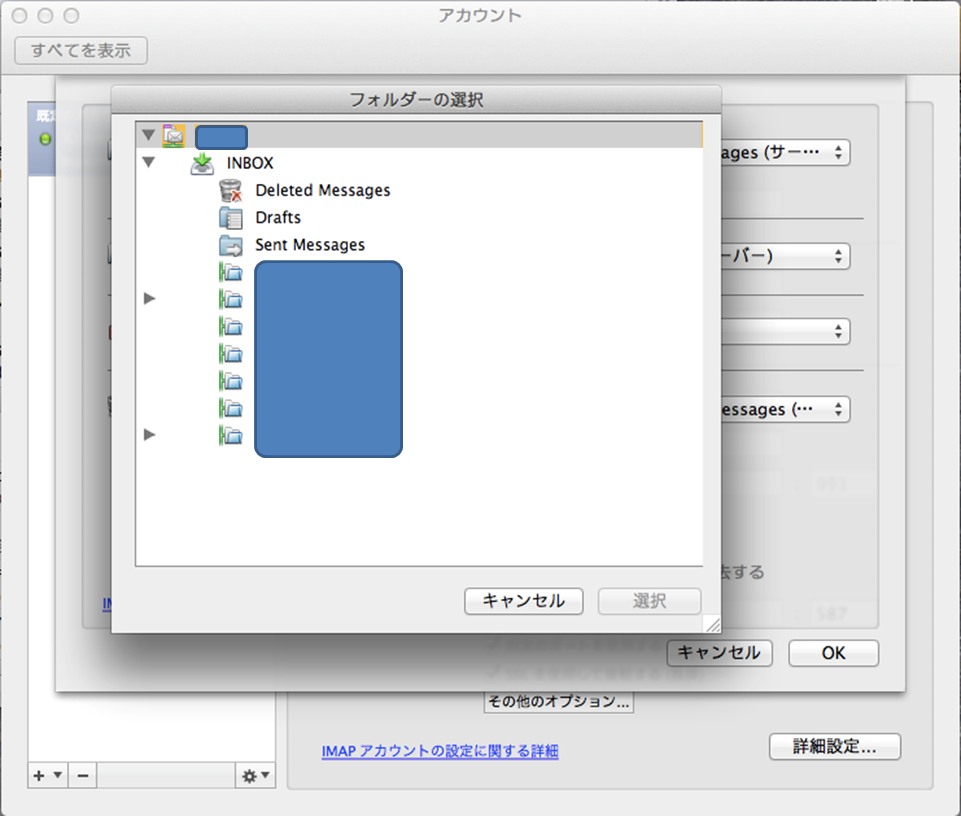
Task: Collapse the root account disclosure triangle
Action: click(x=149, y=135)
